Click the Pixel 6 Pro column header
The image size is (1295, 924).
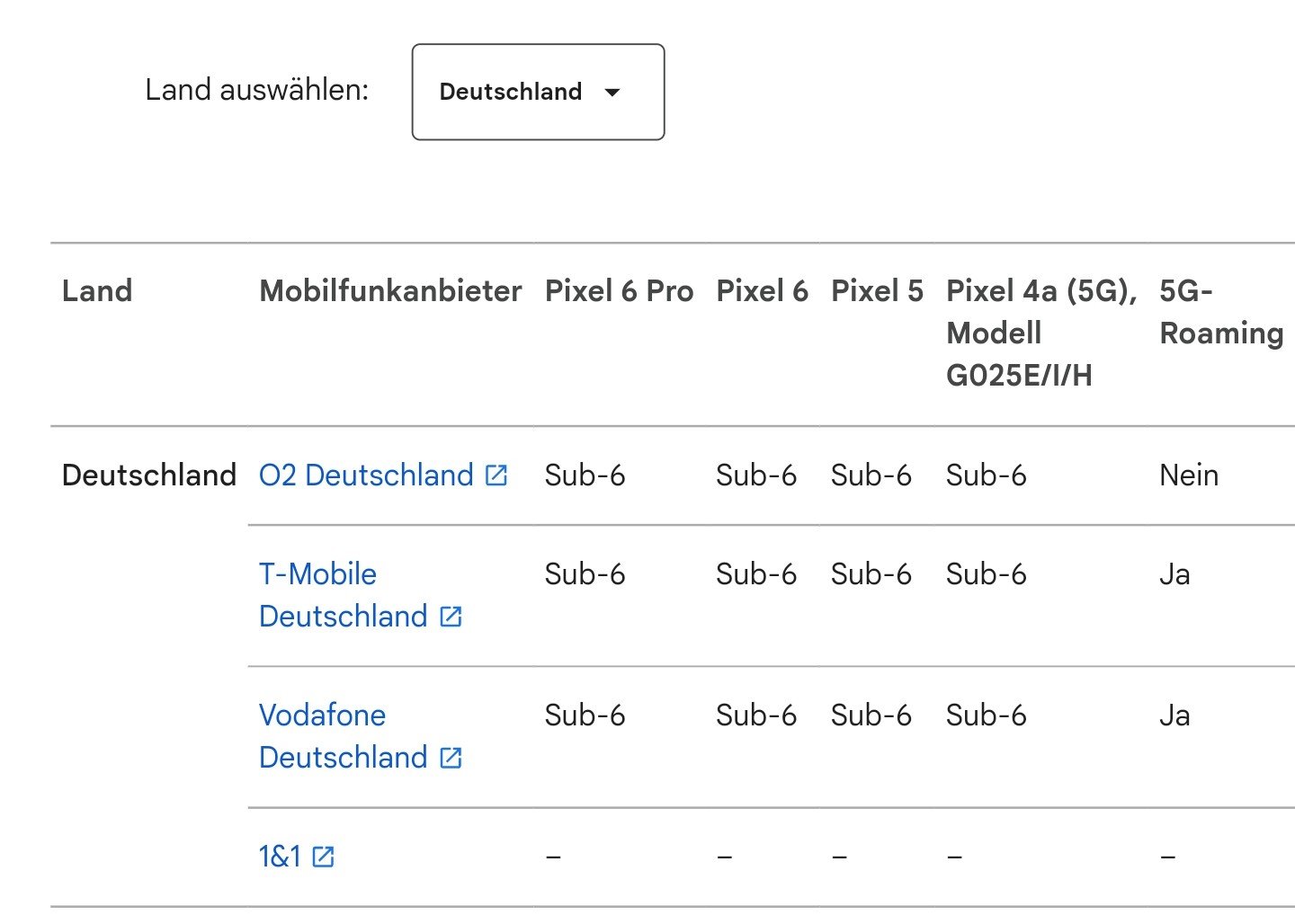coord(619,290)
